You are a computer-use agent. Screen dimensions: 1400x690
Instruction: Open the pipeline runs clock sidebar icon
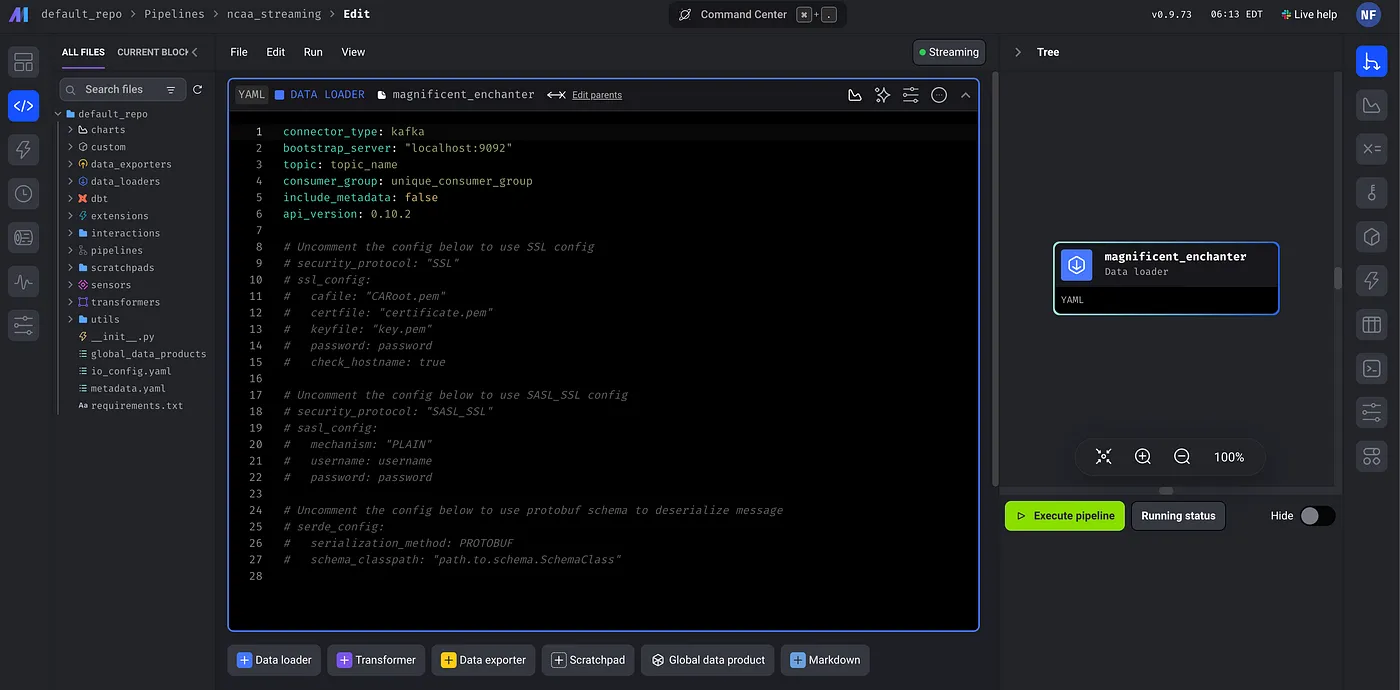click(23, 194)
